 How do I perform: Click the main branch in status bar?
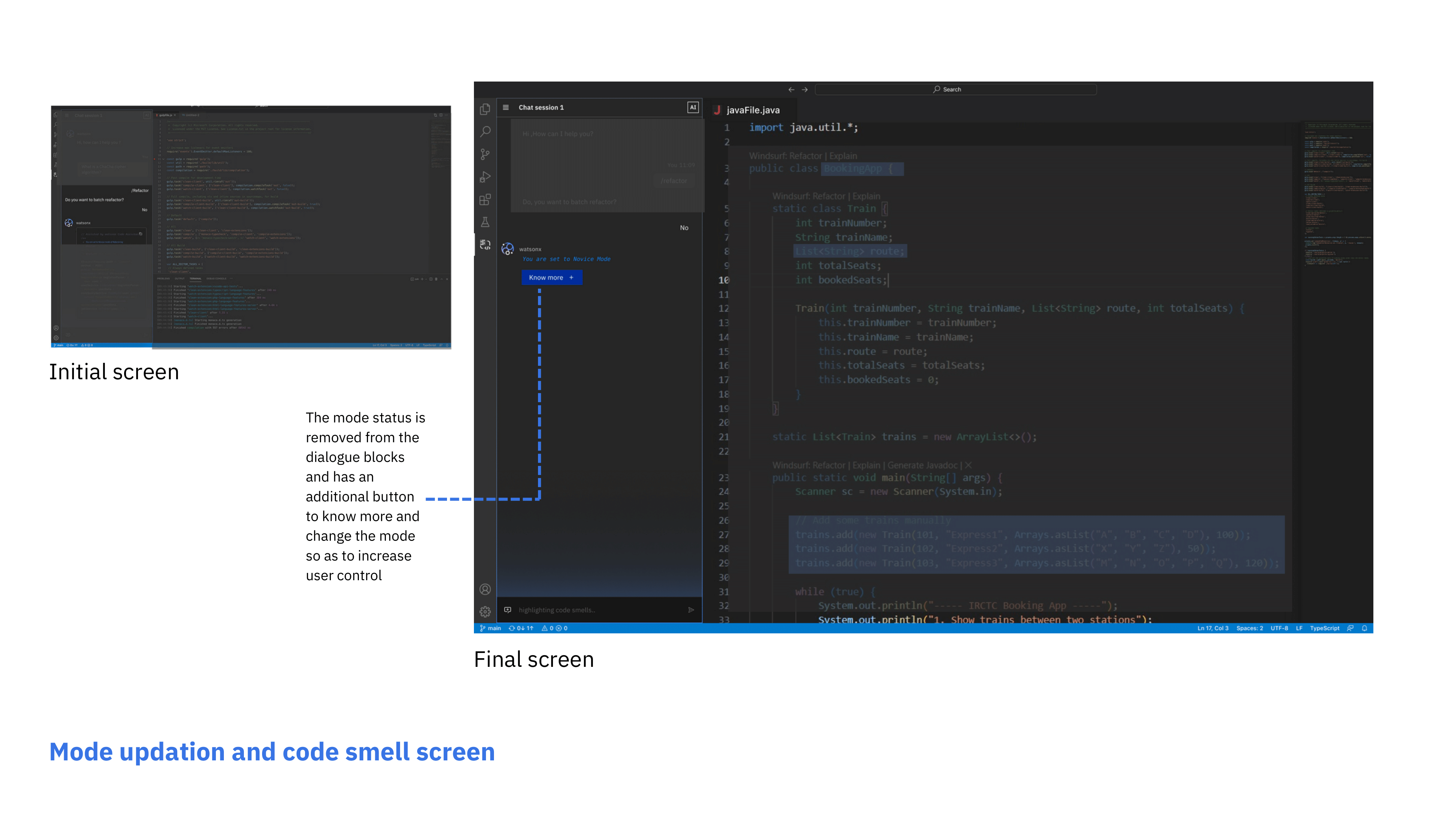click(x=491, y=628)
